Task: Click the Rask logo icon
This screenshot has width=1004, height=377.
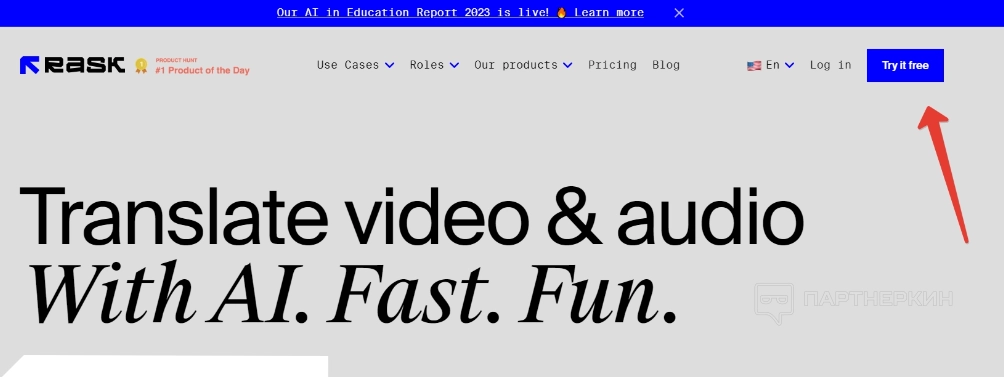Action: click(x=29, y=65)
